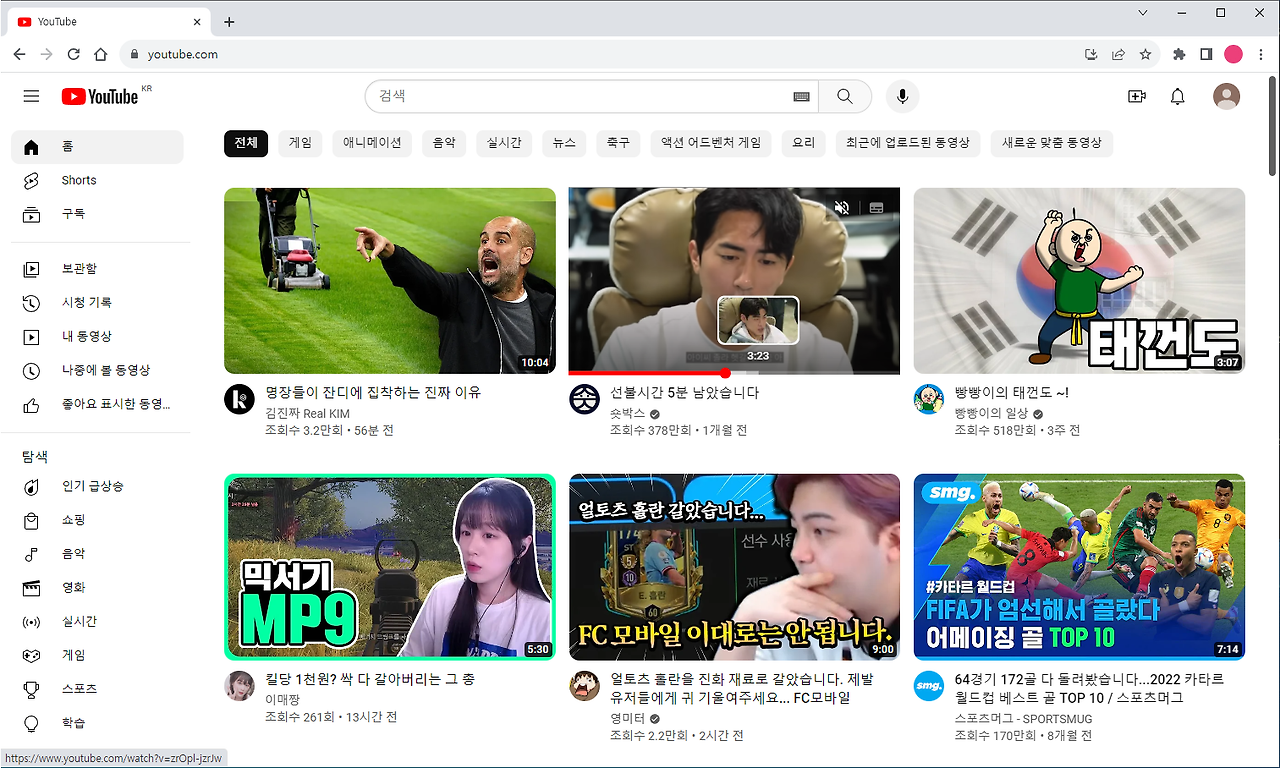This screenshot has width=1280, height=768.
Task: Open 실시간 in the sidebar explore list
Action: tap(97, 622)
